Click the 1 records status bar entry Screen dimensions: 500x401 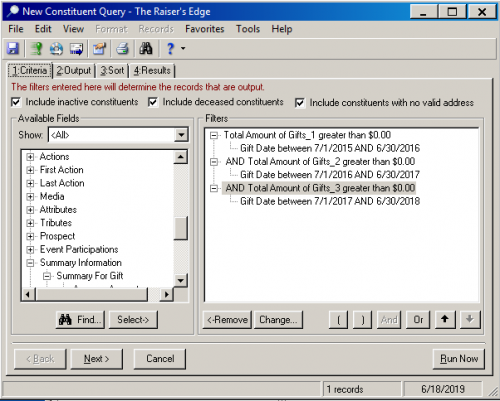coord(362,389)
